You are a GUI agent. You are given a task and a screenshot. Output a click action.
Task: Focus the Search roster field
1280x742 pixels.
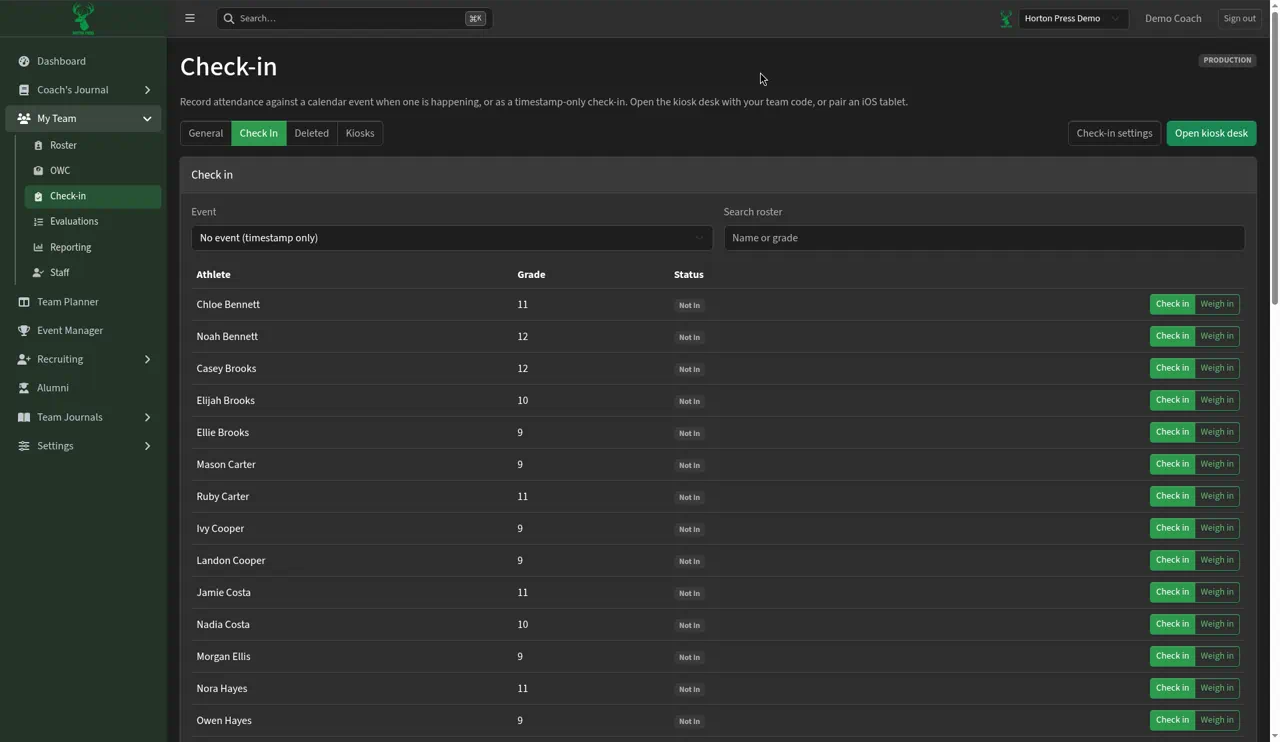pyautogui.click(x=984, y=238)
